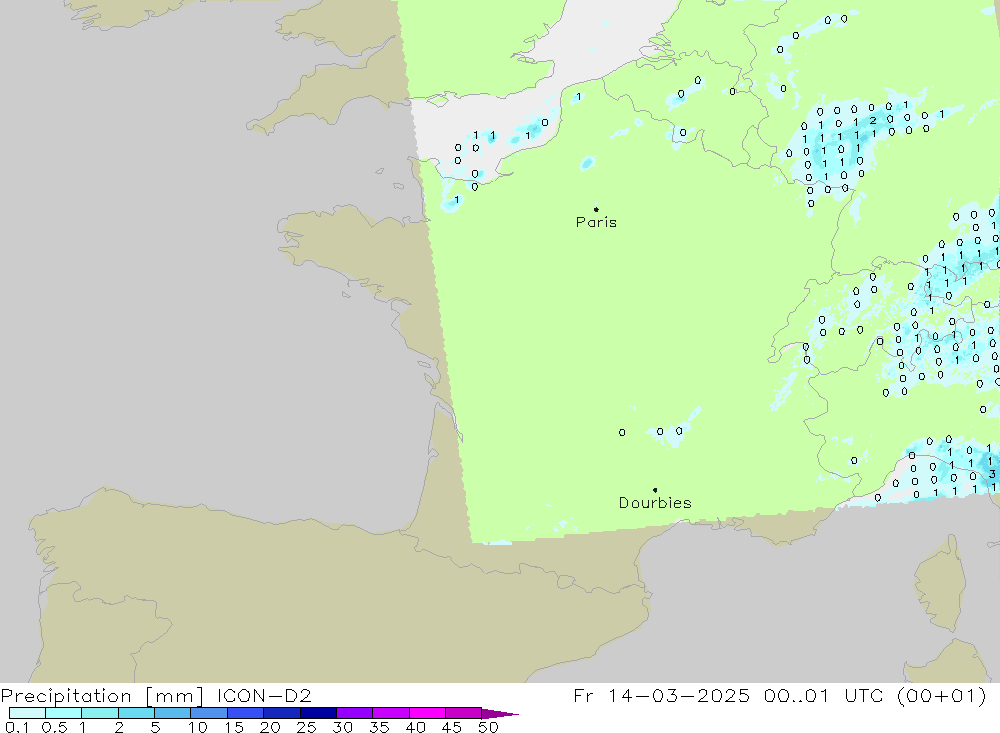Click the 'Fr' weekday abbreviation in footer

(x=583, y=695)
